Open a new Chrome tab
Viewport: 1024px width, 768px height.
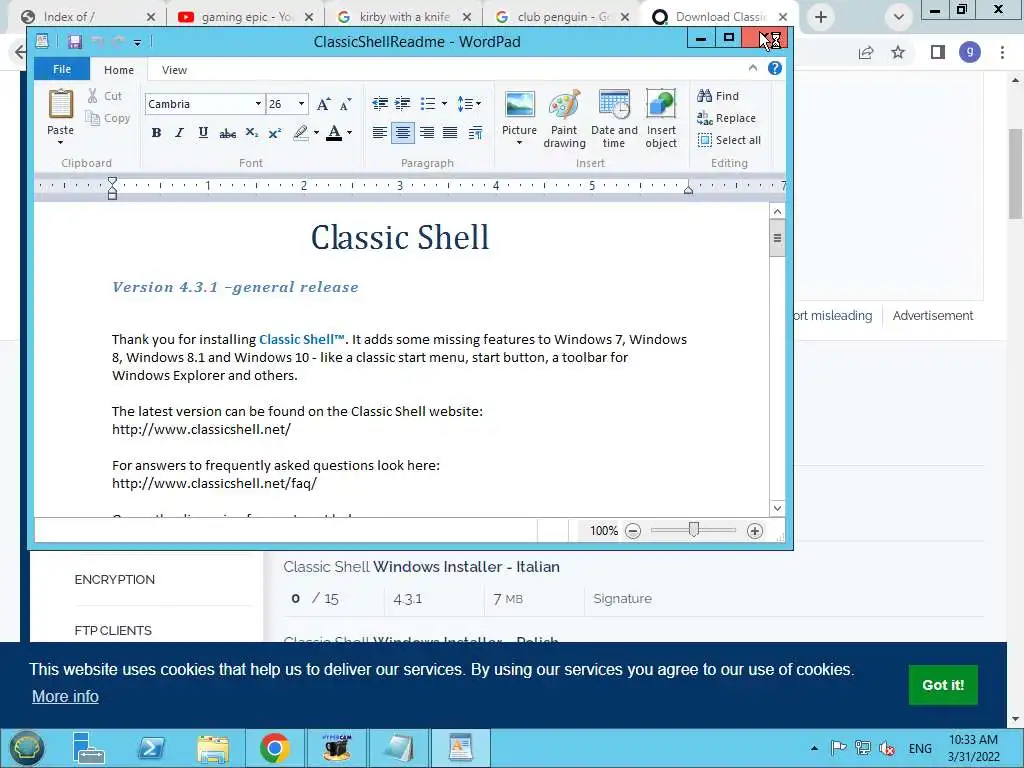click(821, 17)
